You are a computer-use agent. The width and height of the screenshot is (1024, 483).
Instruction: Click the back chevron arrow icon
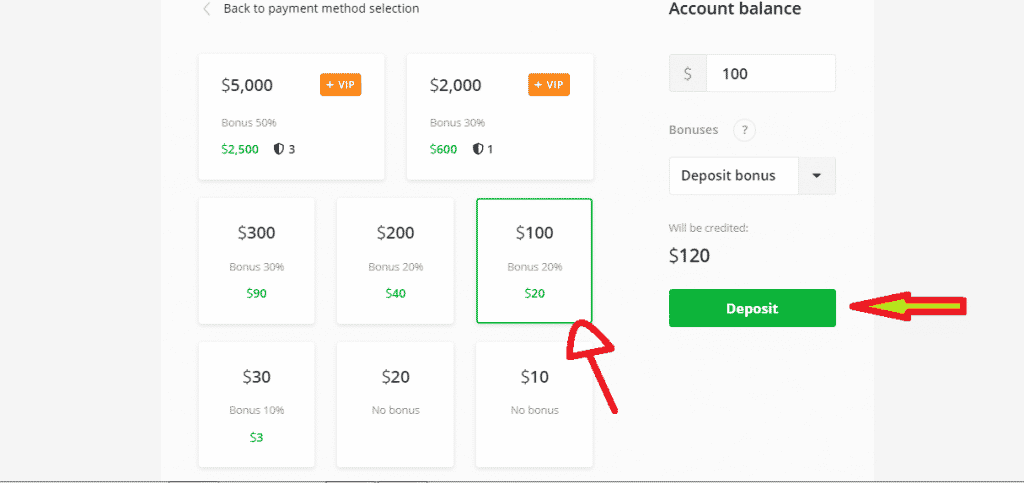coord(207,9)
